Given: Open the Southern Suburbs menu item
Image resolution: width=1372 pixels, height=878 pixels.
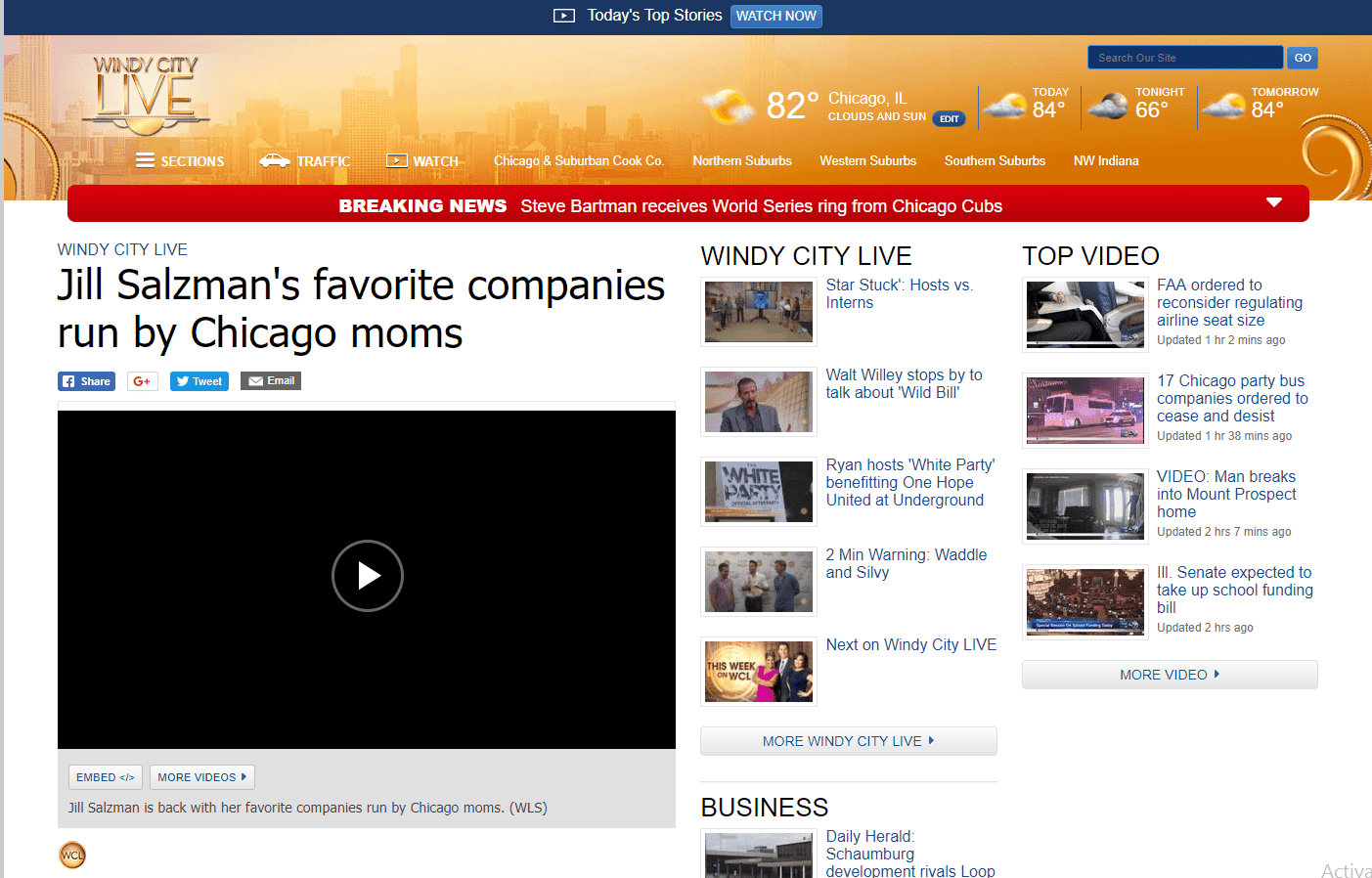Looking at the screenshot, I should point(995,161).
